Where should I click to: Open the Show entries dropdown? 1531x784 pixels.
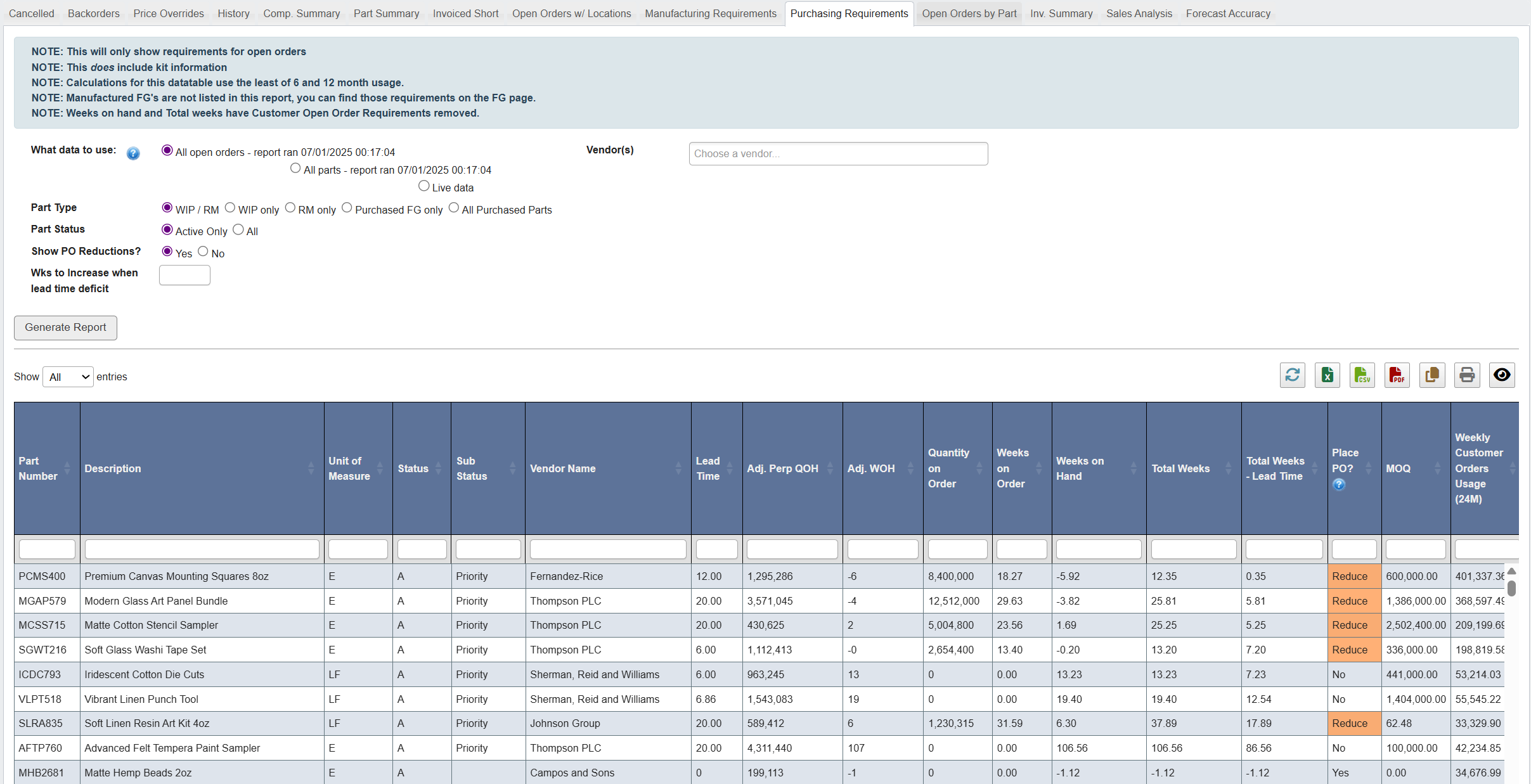click(x=67, y=376)
